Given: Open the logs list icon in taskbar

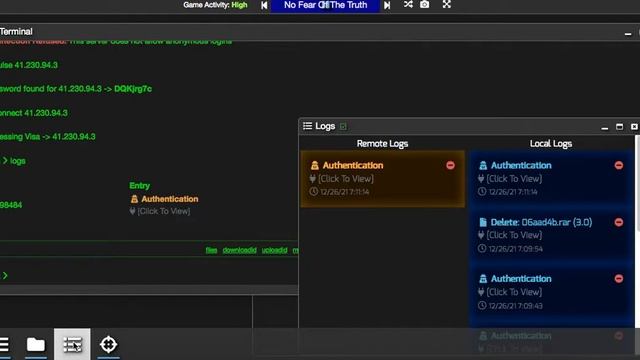Looking at the screenshot, I should [x=72, y=345].
